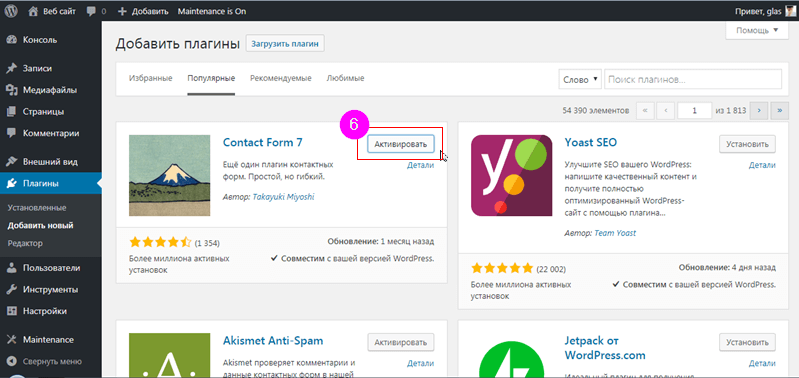Open author link Takayuki Miyoshi

283,196
